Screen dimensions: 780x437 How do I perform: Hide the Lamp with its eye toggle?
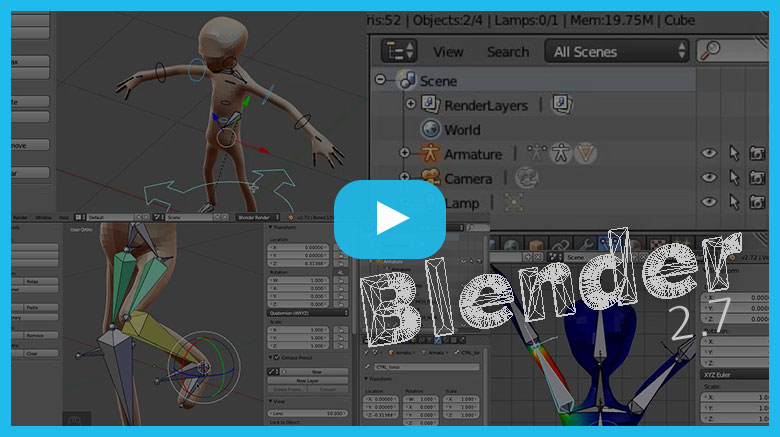(709, 202)
